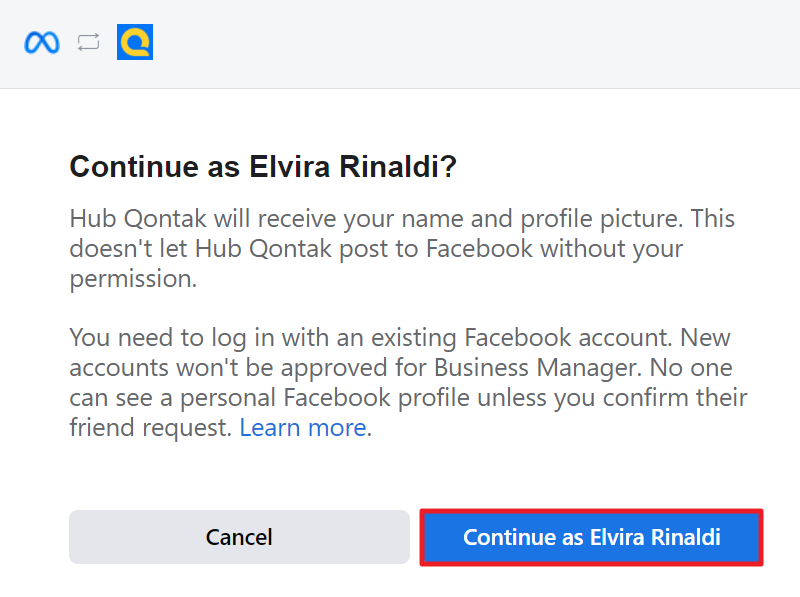Click the two-way arrows connection icon

coord(88,42)
